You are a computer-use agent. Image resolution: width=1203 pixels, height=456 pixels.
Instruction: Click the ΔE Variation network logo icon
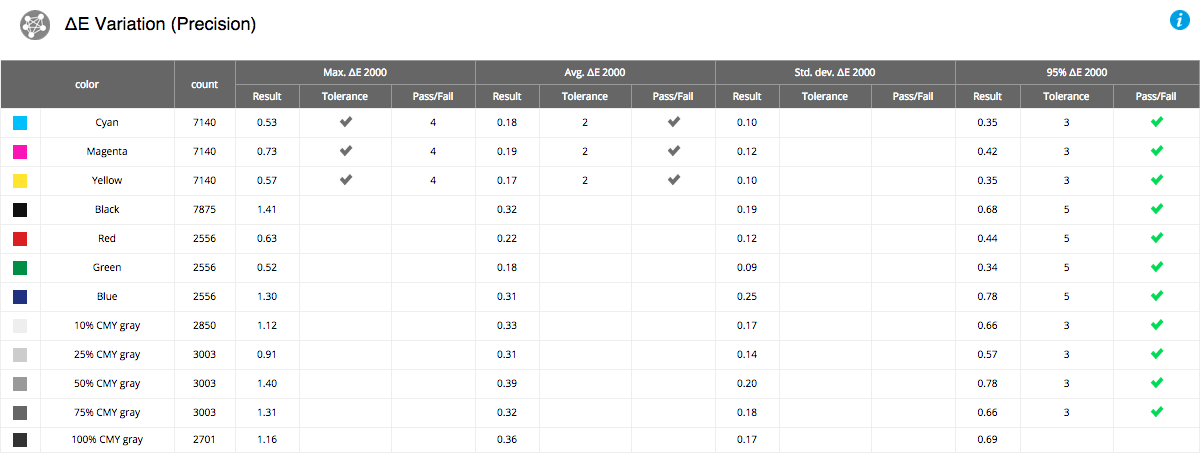coord(36,24)
